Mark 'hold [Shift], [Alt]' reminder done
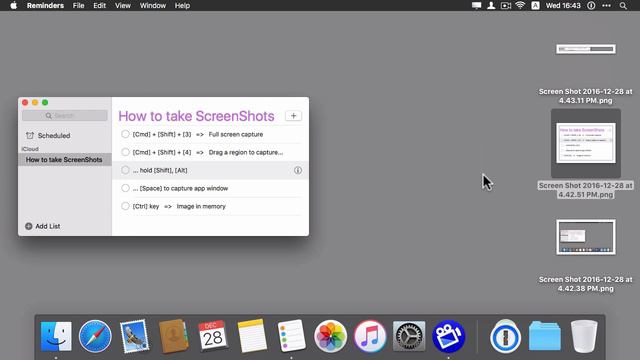Image resolution: width=640 pixels, height=360 pixels. click(125, 170)
